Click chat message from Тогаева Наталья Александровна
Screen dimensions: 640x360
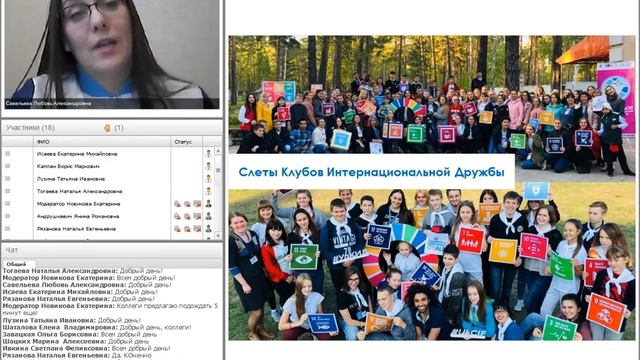pos(82,271)
